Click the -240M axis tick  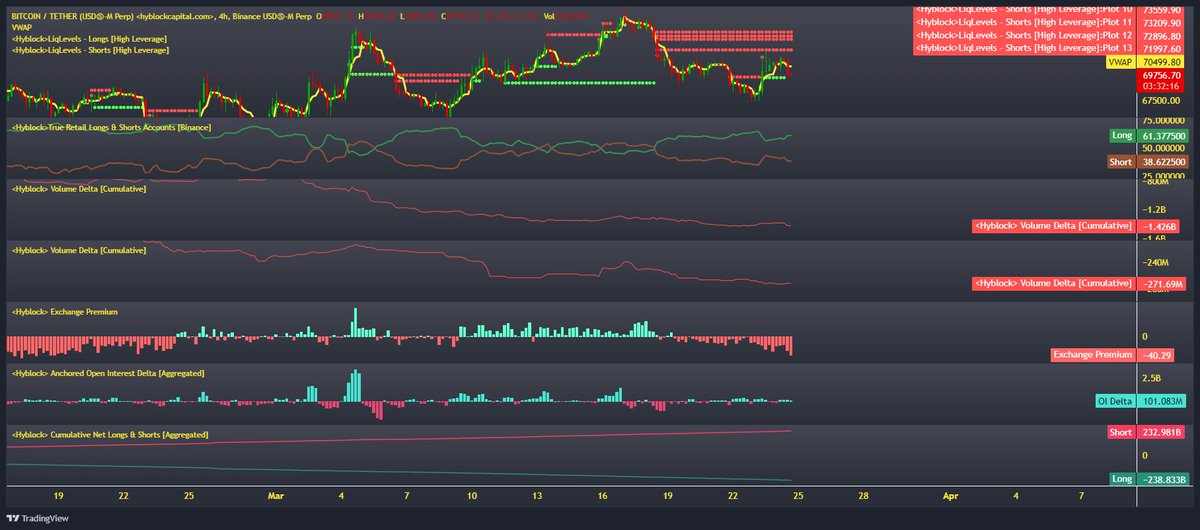point(1154,261)
